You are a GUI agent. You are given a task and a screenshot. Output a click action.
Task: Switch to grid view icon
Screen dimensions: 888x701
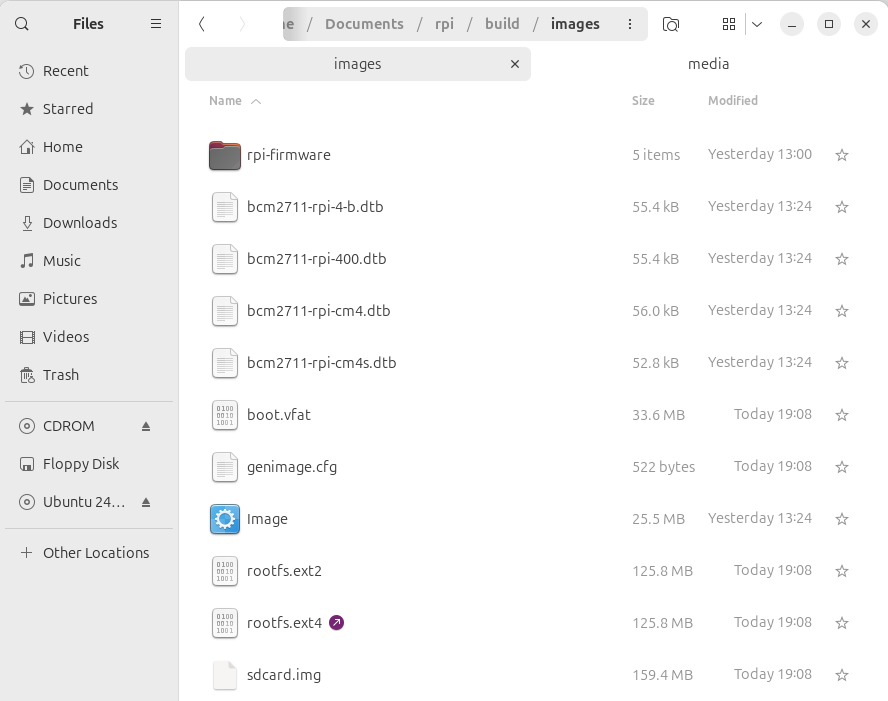click(x=729, y=24)
